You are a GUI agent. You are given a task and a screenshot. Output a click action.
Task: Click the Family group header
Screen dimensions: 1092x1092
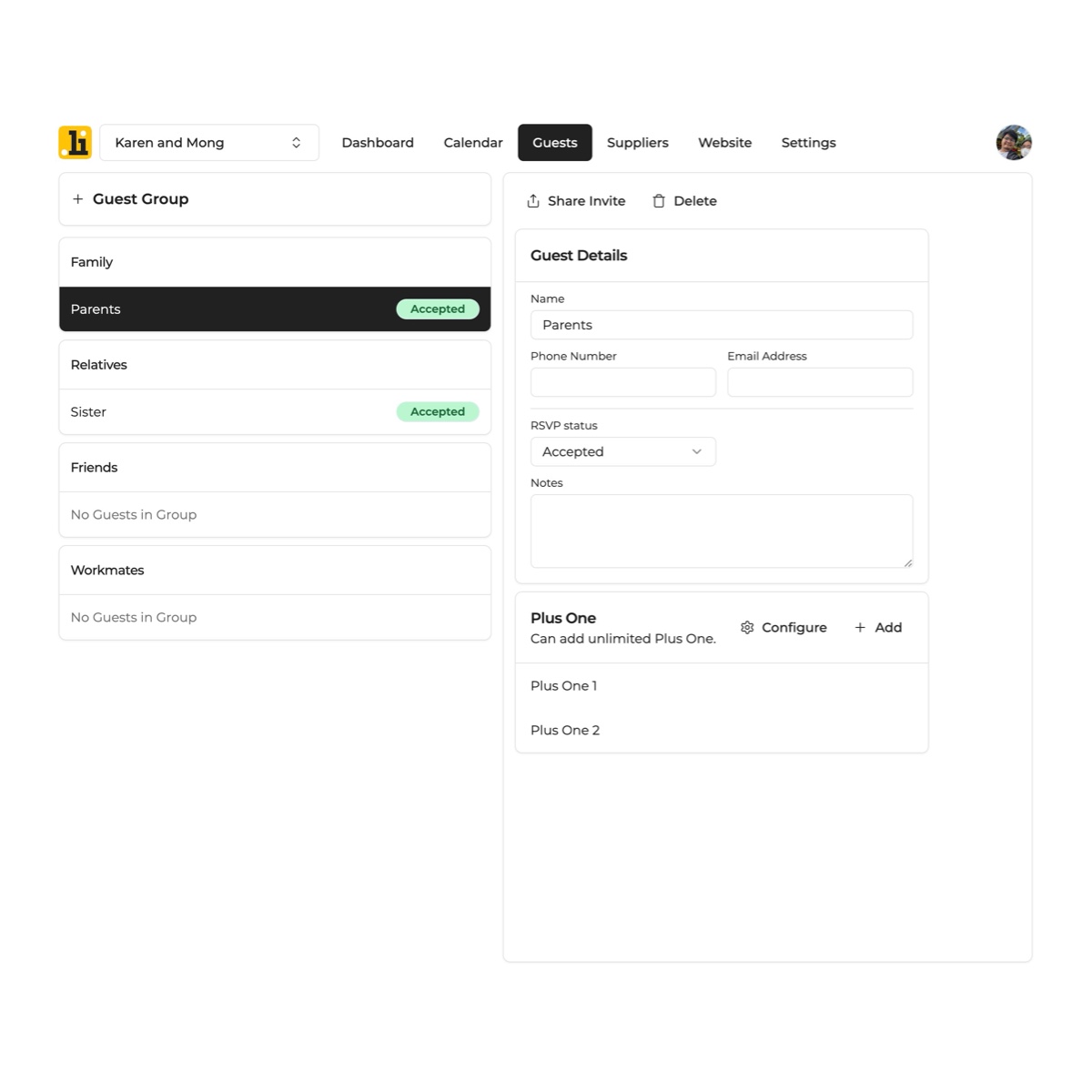tap(275, 262)
